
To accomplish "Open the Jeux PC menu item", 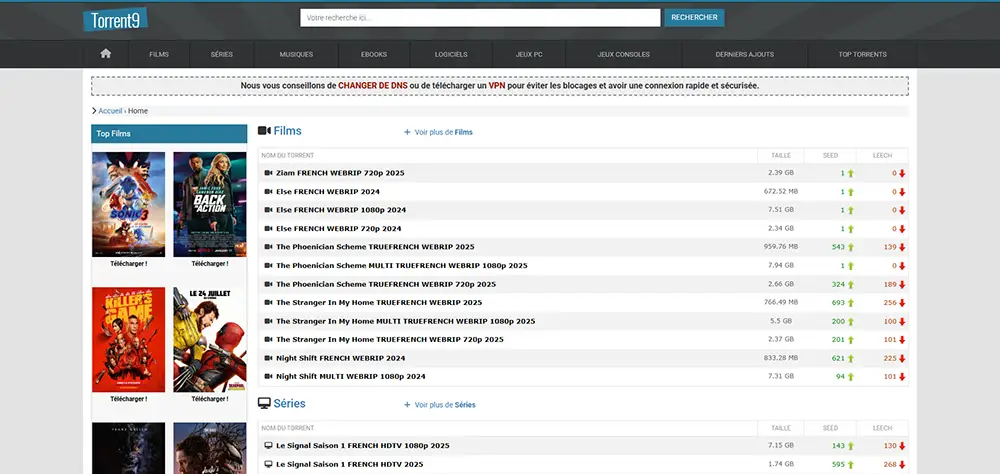I will [530, 54].
